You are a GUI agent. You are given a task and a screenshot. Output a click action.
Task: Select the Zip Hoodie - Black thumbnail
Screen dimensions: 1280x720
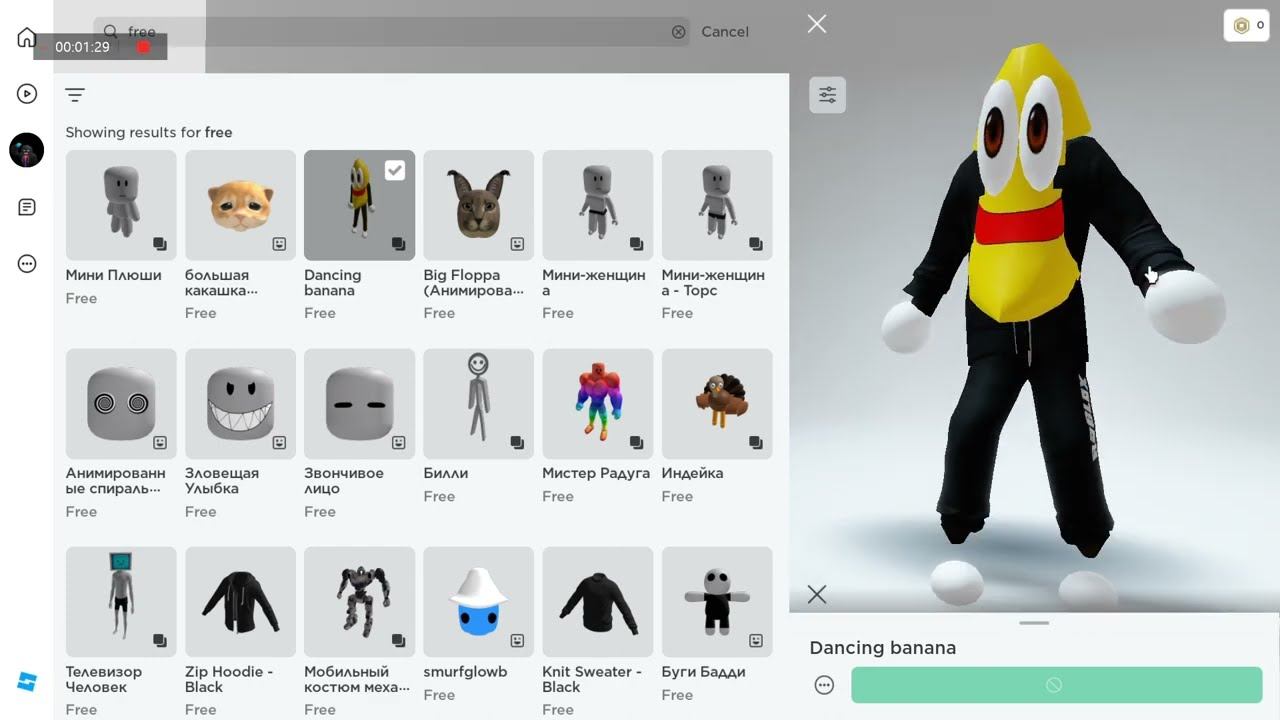click(x=240, y=602)
